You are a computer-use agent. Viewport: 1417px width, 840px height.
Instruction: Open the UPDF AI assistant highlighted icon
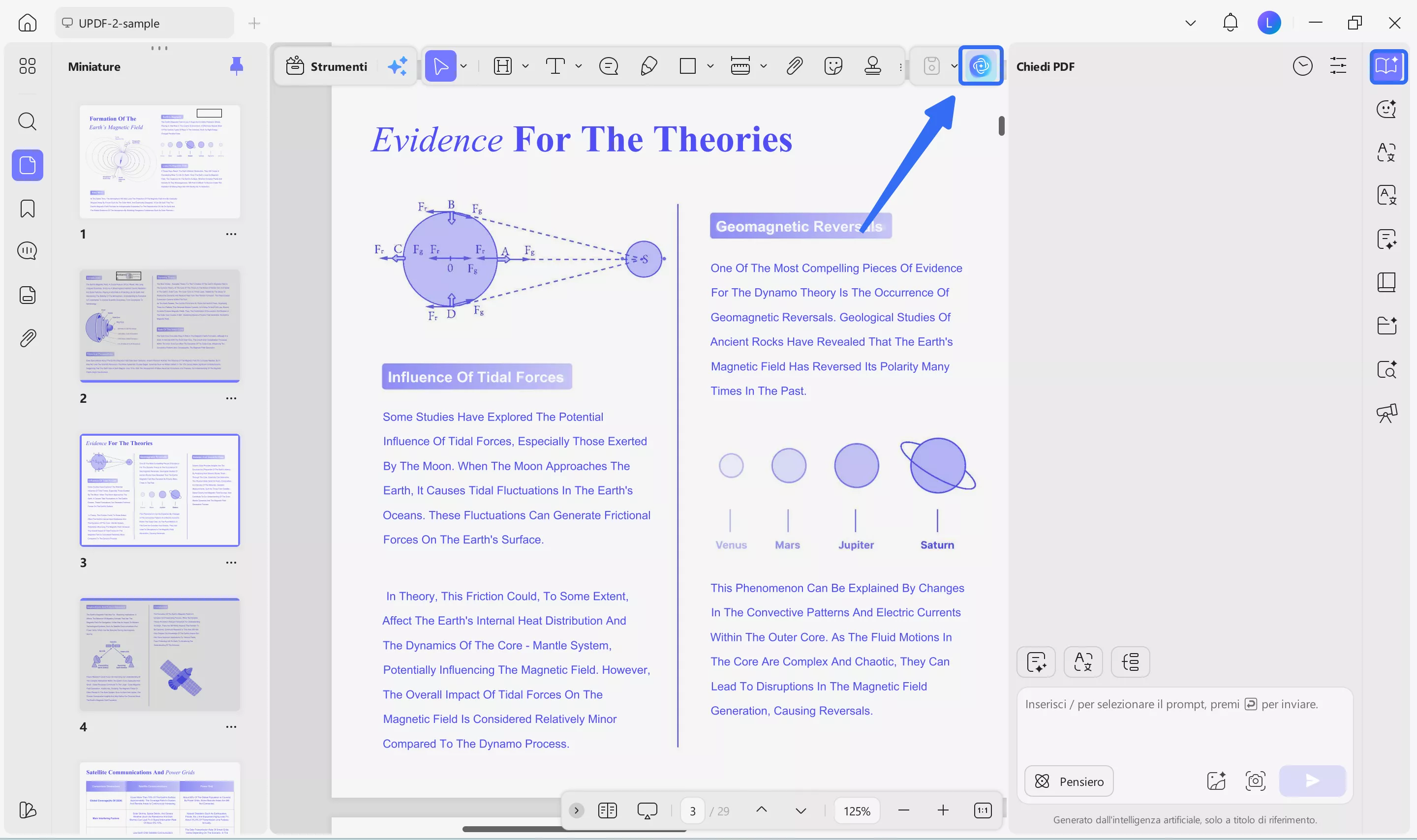981,66
